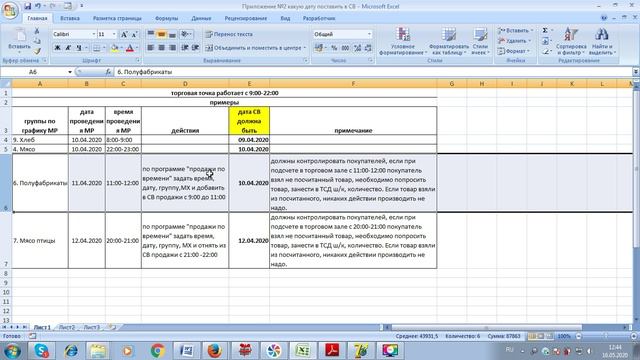The image size is (640, 360).
Task: Click formula bar with 6. Полуфабрикаты
Action: (x=373, y=72)
